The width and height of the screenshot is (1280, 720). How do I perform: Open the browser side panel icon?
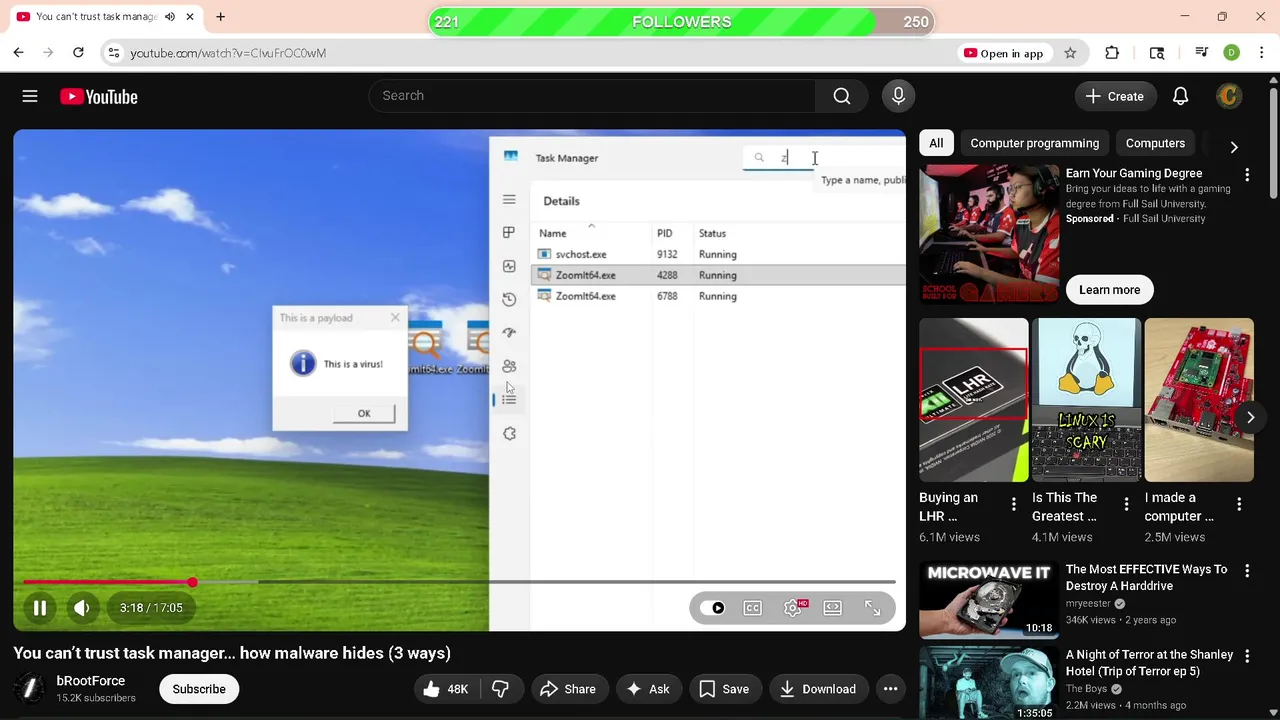click(x=1157, y=53)
